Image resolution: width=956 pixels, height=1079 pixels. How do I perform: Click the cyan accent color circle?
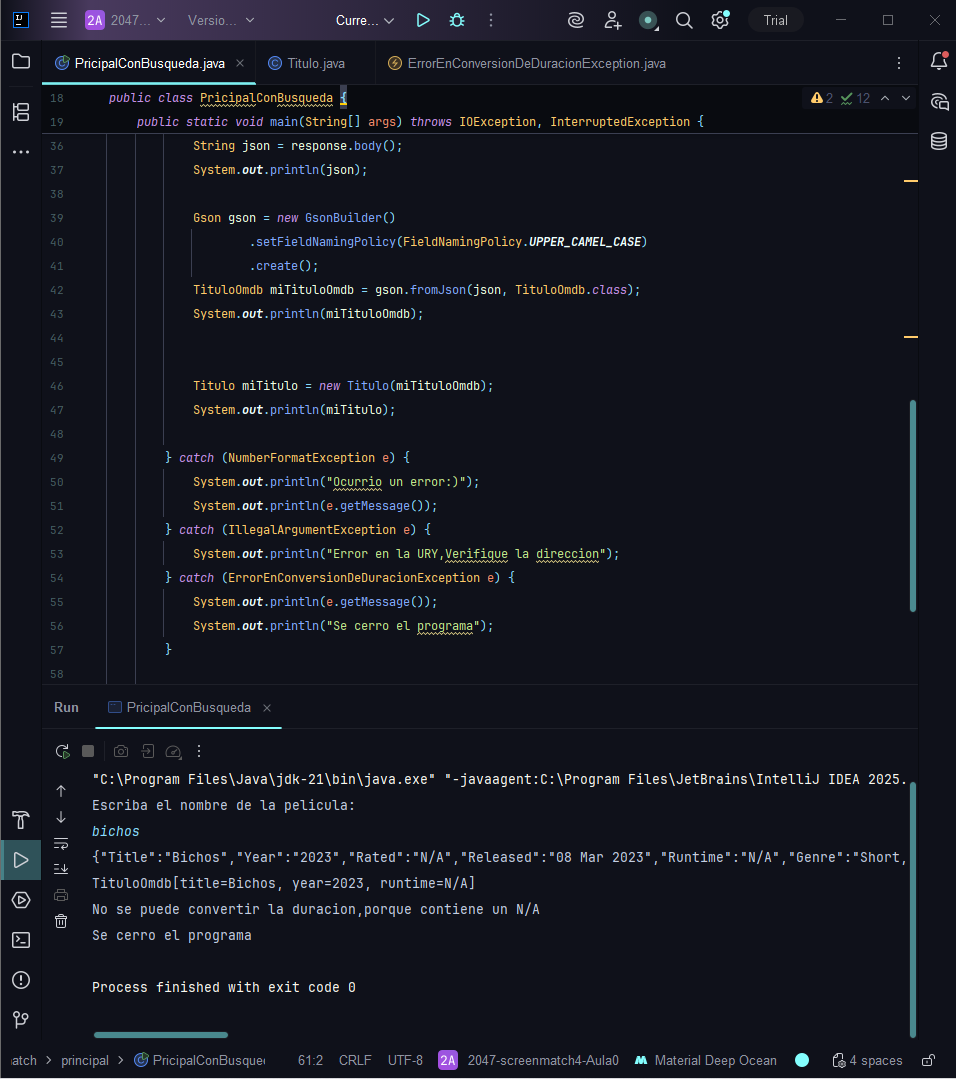pyautogui.click(x=802, y=1060)
